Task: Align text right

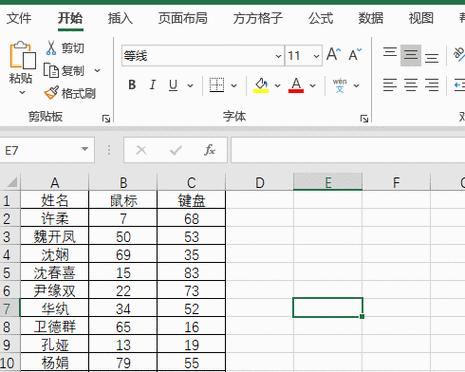Action: coord(432,85)
